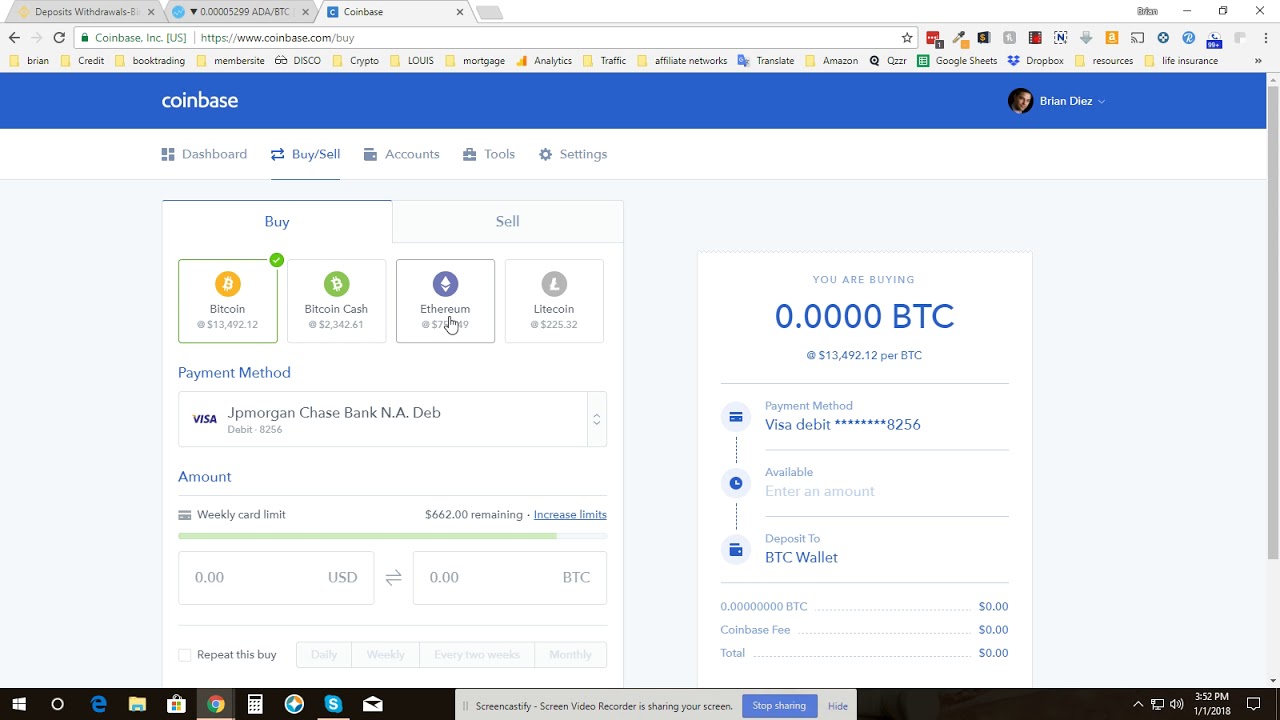Click the Stop sharing button
The image size is (1280, 720).
pyautogui.click(x=779, y=706)
